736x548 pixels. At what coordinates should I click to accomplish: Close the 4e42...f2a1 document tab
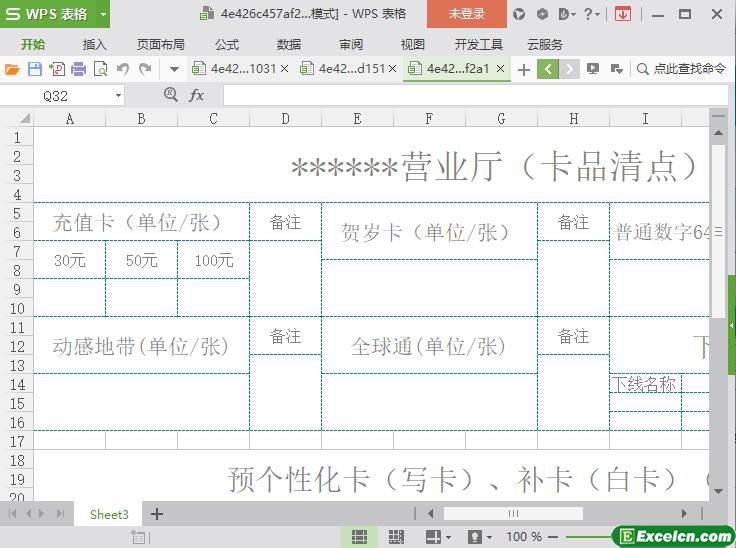click(500, 69)
